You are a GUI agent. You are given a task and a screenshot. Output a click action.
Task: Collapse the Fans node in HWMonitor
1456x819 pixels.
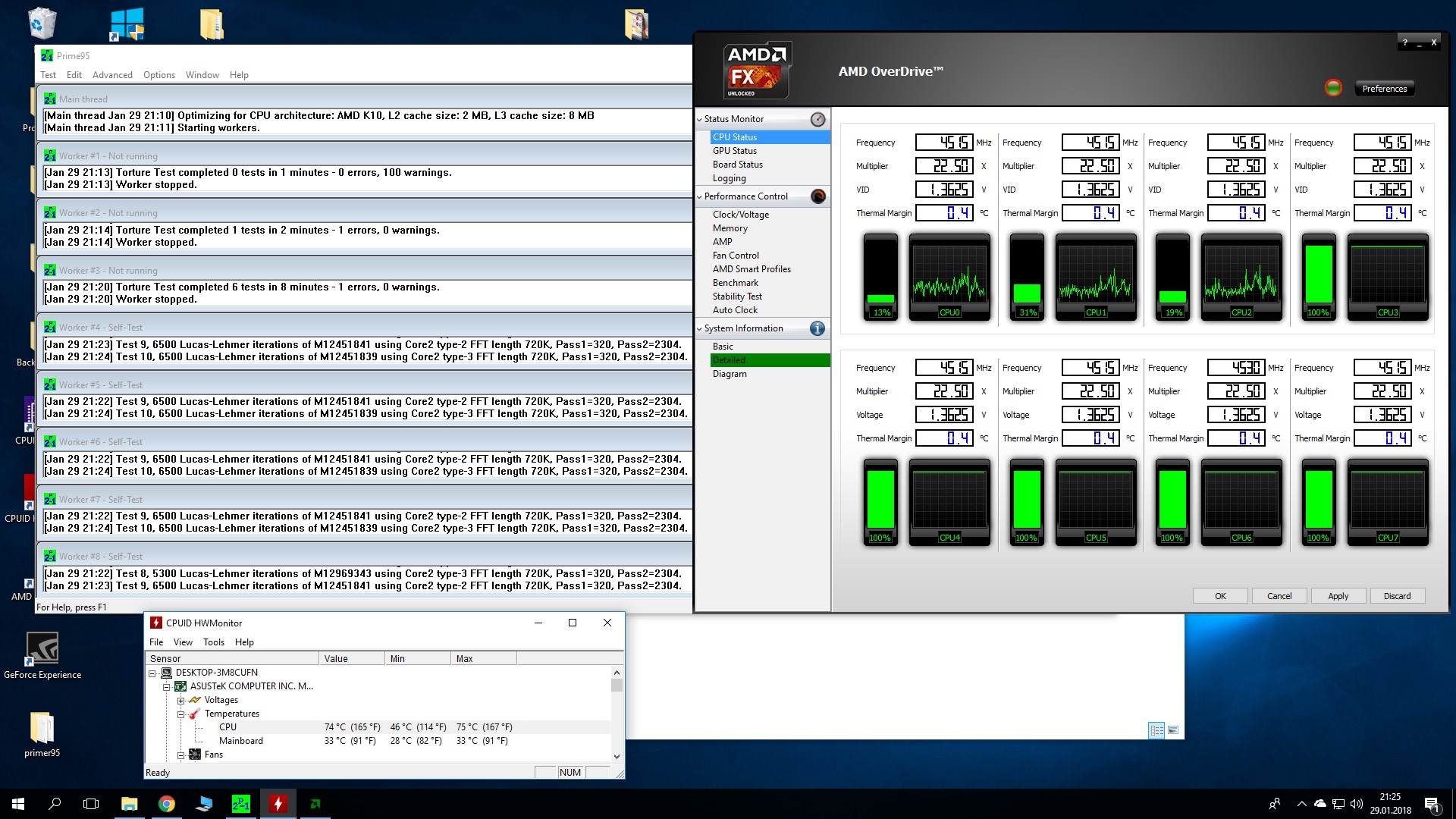point(180,755)
